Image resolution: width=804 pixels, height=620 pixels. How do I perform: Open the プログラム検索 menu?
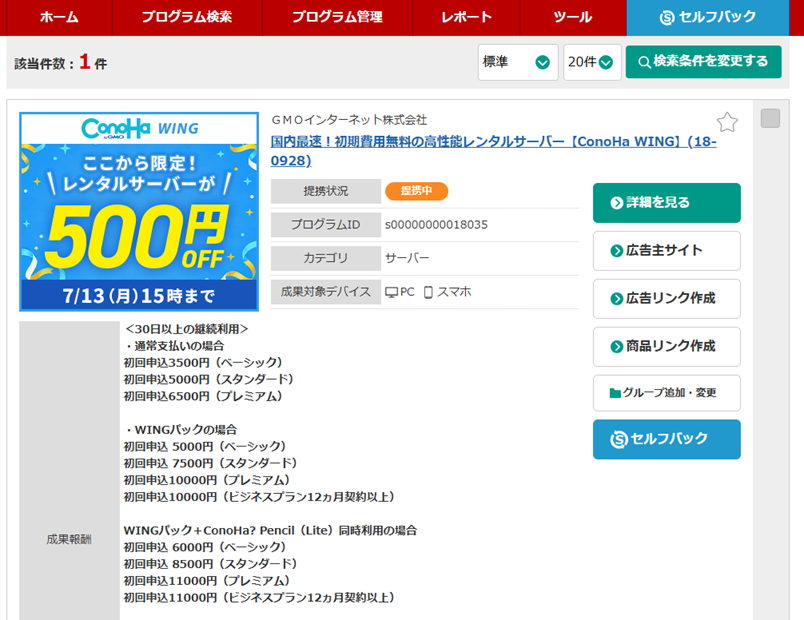tap(187, 17)
